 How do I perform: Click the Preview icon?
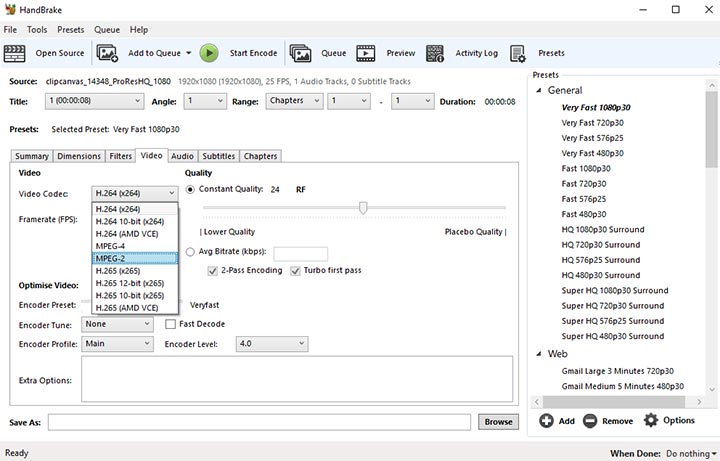point(366,53)
